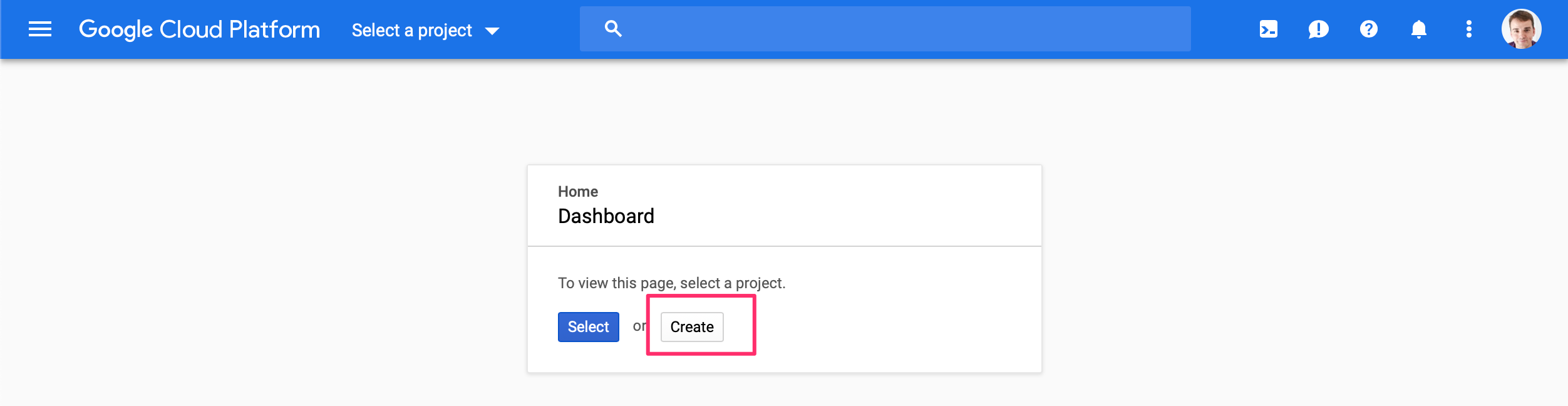
Task: Check notifications via the bell icon
Action: 1418,29
